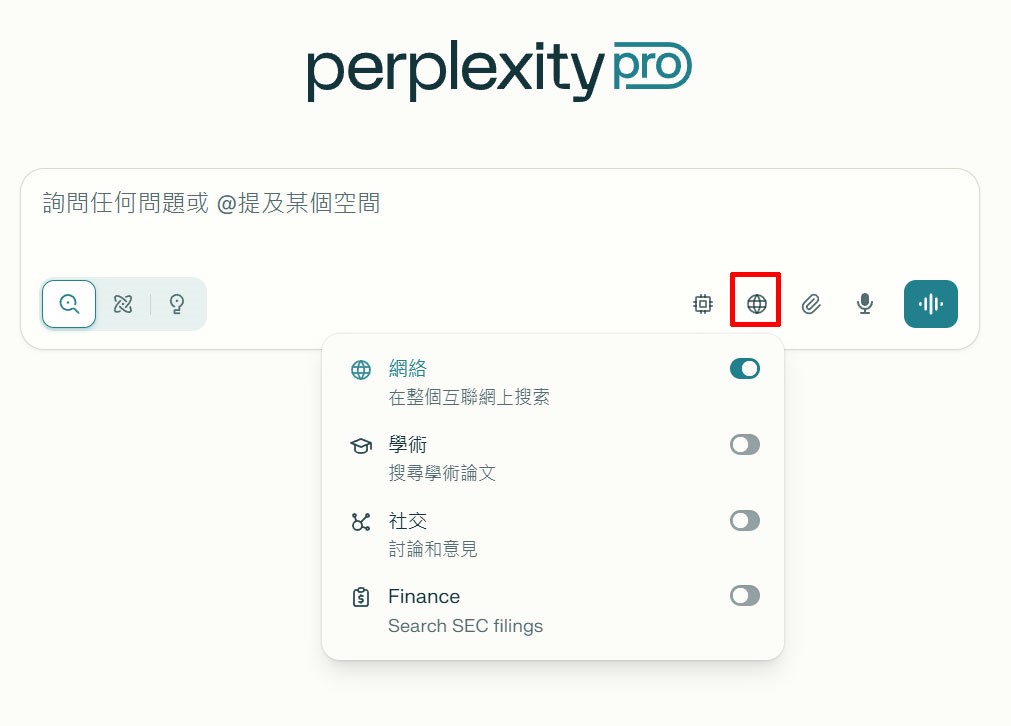
Task: Click the 網絡 globe icon in the menu
Action: click(x=360, y=369)
